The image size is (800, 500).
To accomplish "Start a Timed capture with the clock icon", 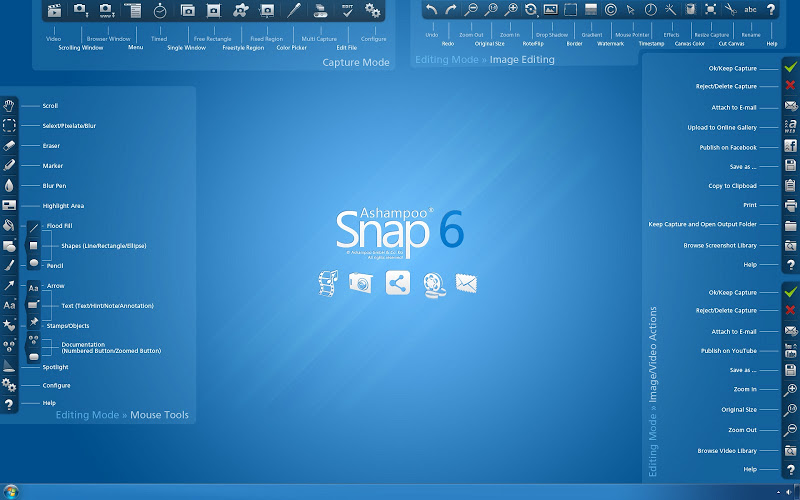I will (x=160, y=10).
